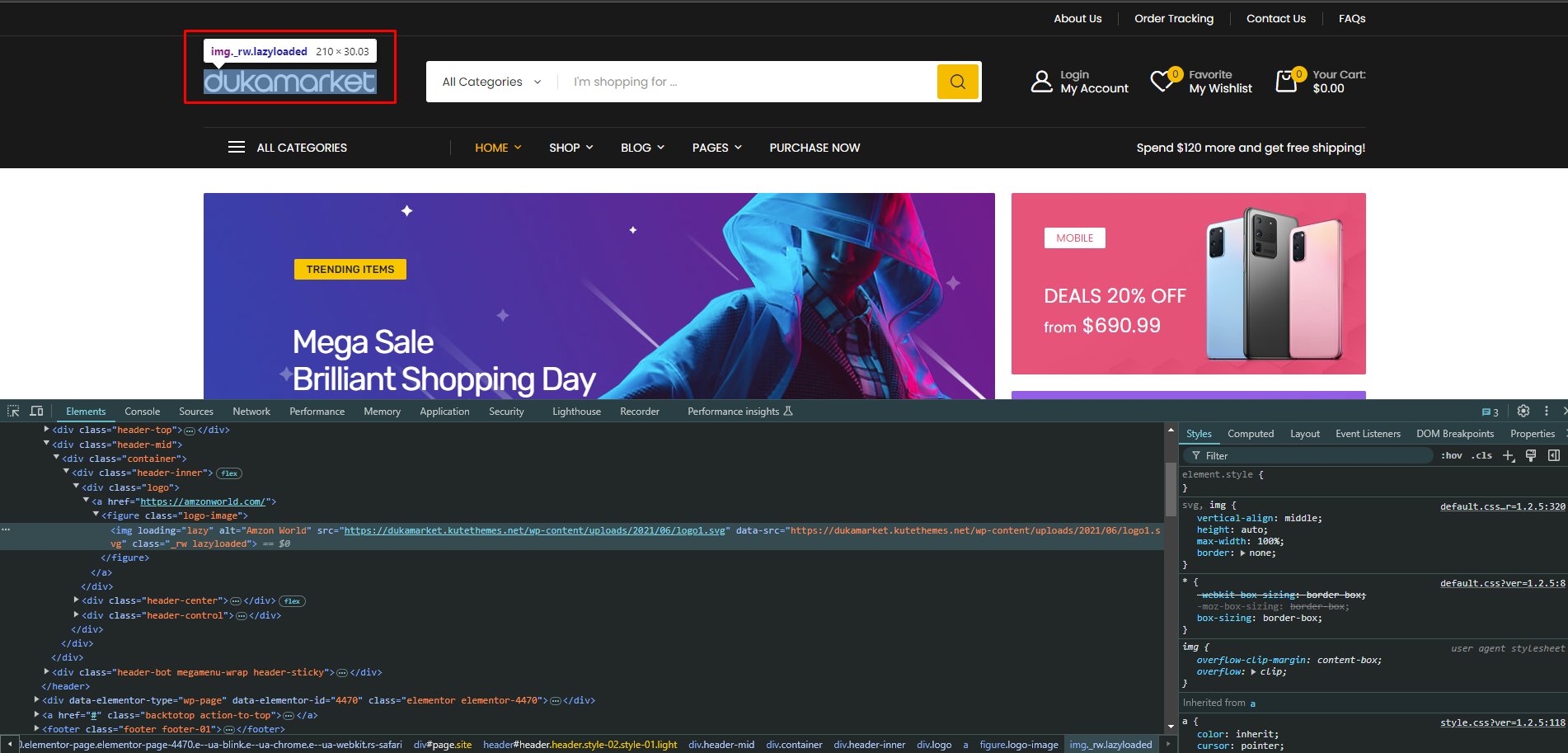Click the new style rule plus icon
The image size is (1568, 753).
pyautogui.click(x=1509, y=455)
